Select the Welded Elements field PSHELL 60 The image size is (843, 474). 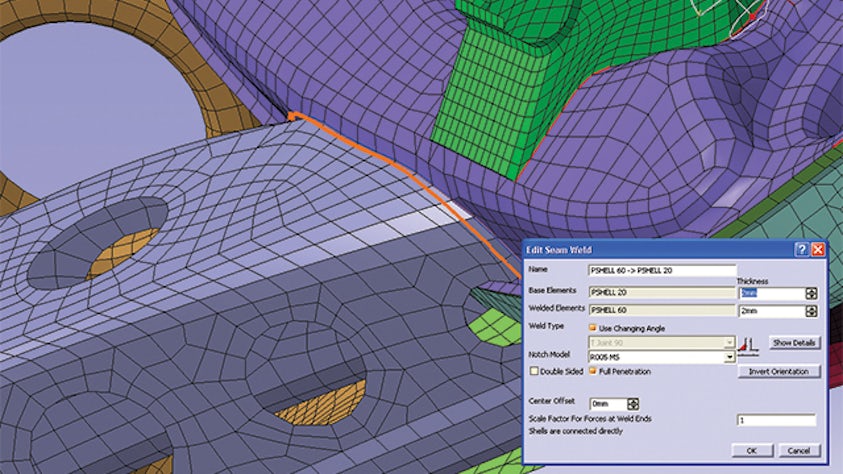click(x=662, y=311)
